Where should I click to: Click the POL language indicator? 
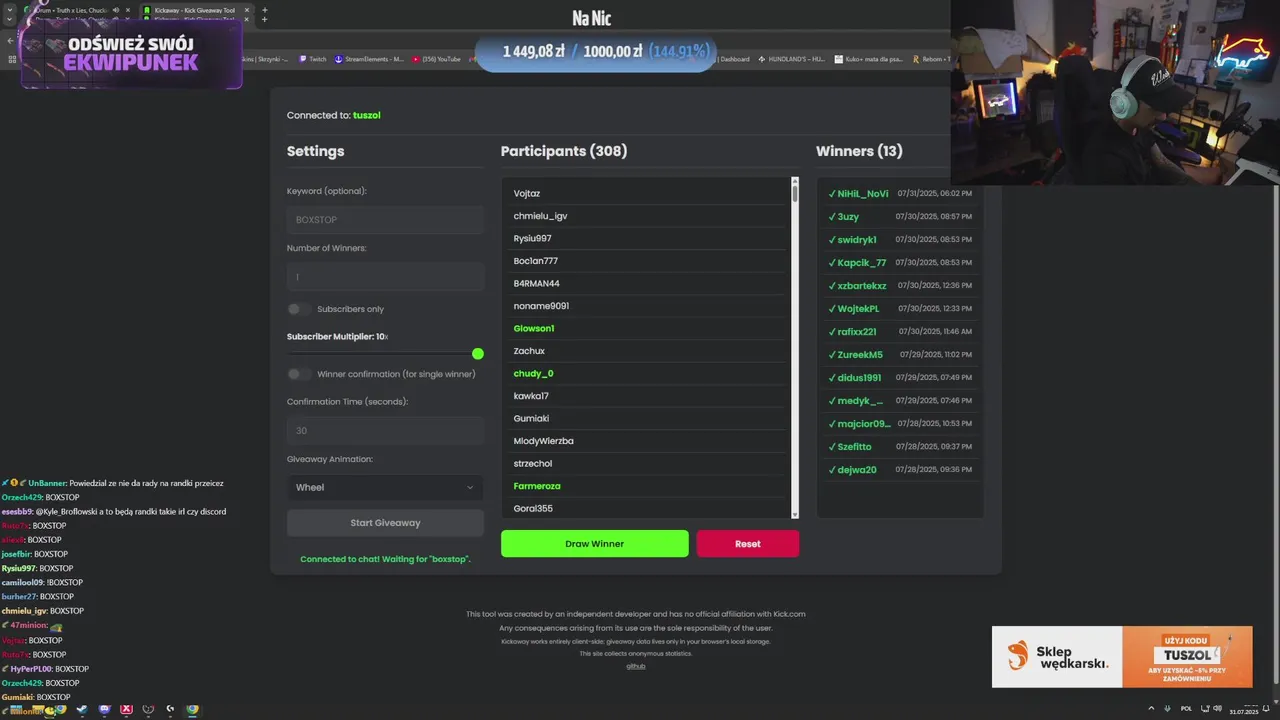pos(1188,709)
